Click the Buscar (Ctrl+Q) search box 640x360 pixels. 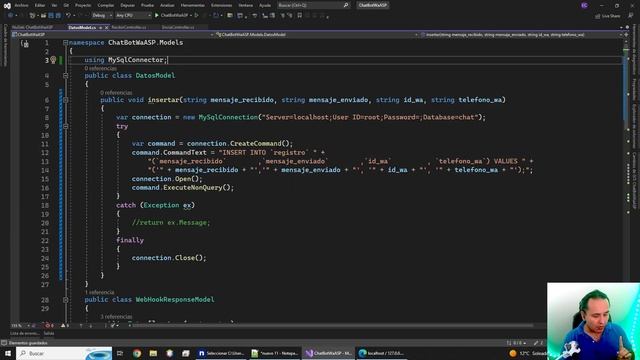313,5
